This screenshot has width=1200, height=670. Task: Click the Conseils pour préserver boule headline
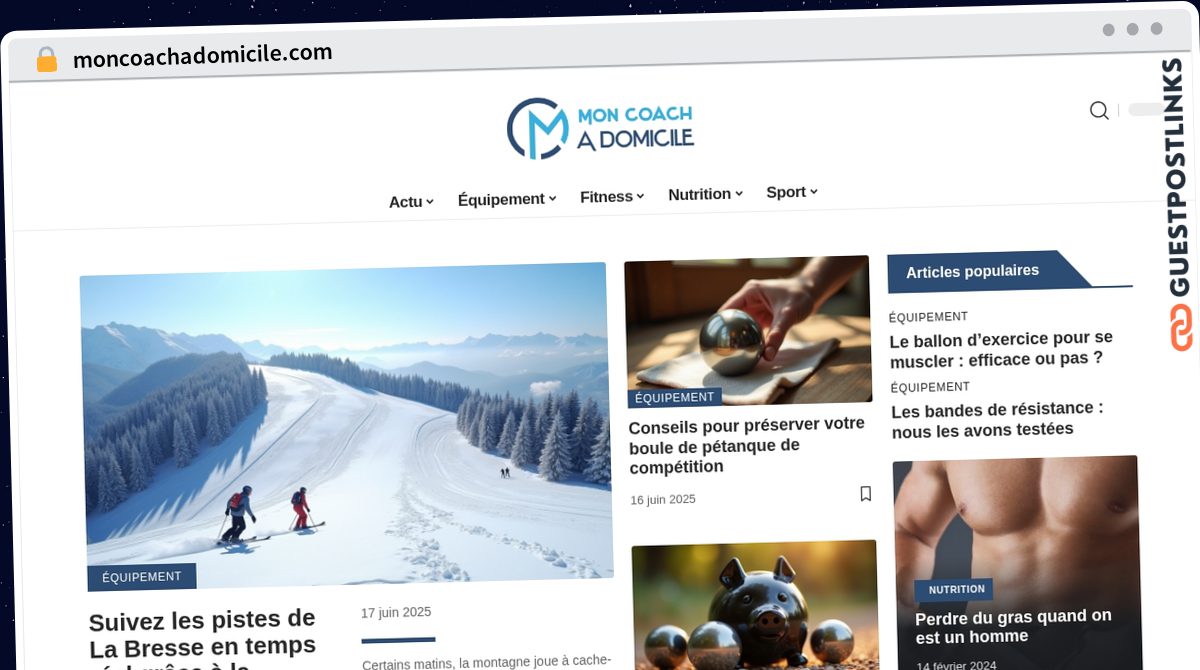click(747, 445)
